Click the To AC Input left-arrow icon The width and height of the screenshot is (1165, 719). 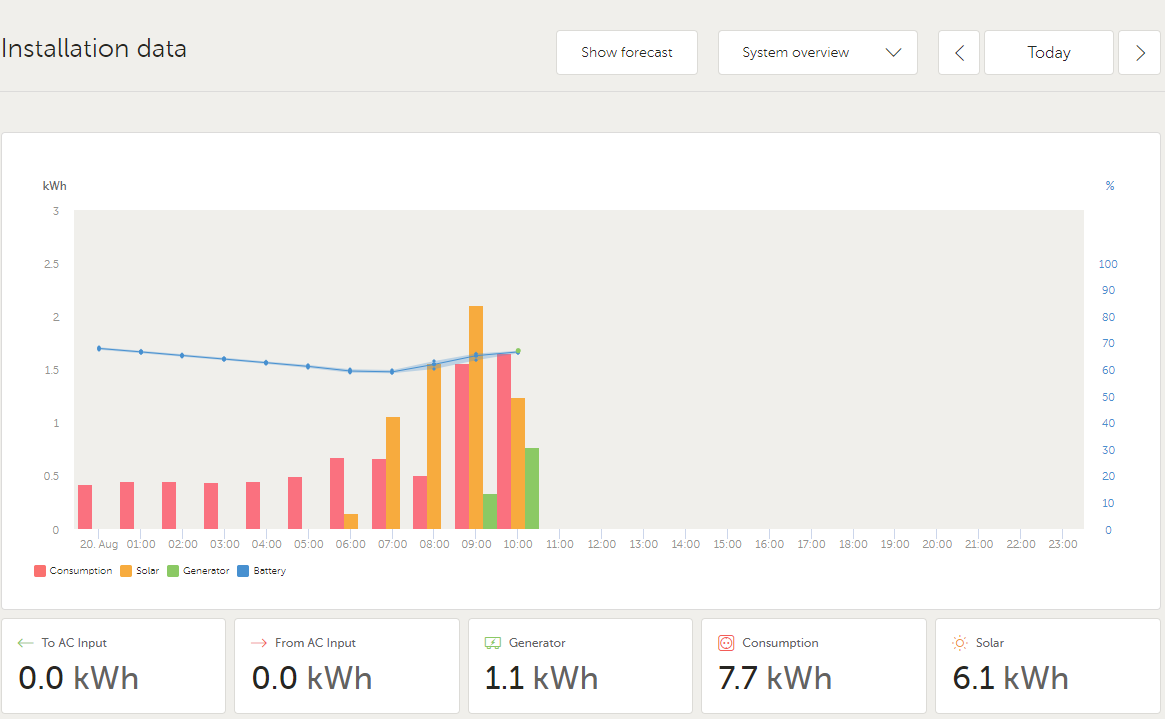pos(26,643)
